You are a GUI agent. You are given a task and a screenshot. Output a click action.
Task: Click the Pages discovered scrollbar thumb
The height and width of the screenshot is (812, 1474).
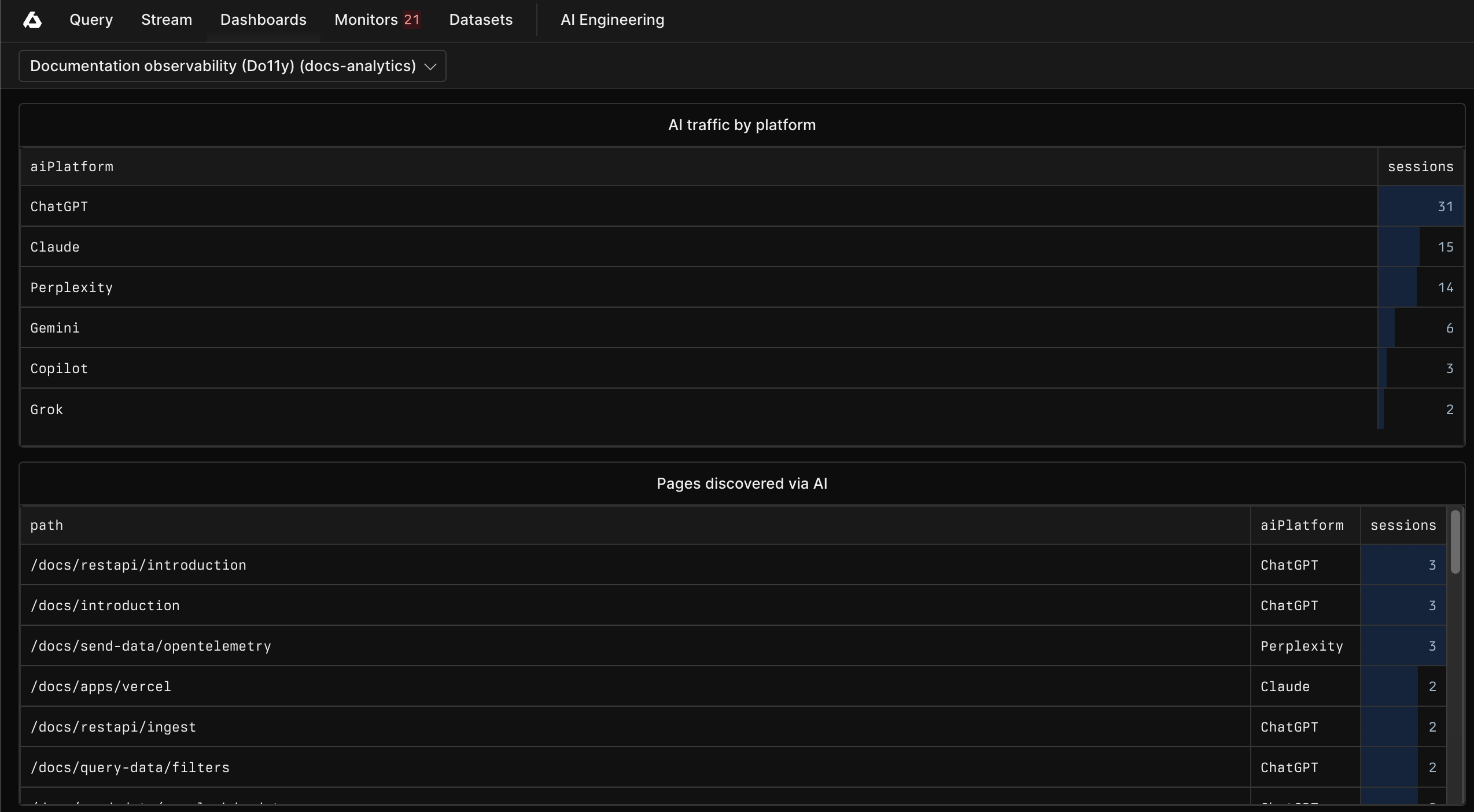tap(1455, 542)
